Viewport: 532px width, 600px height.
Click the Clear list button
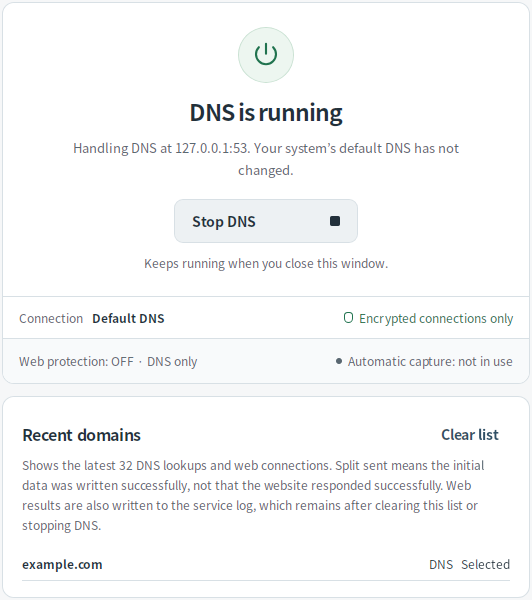(x=470, y=435)
